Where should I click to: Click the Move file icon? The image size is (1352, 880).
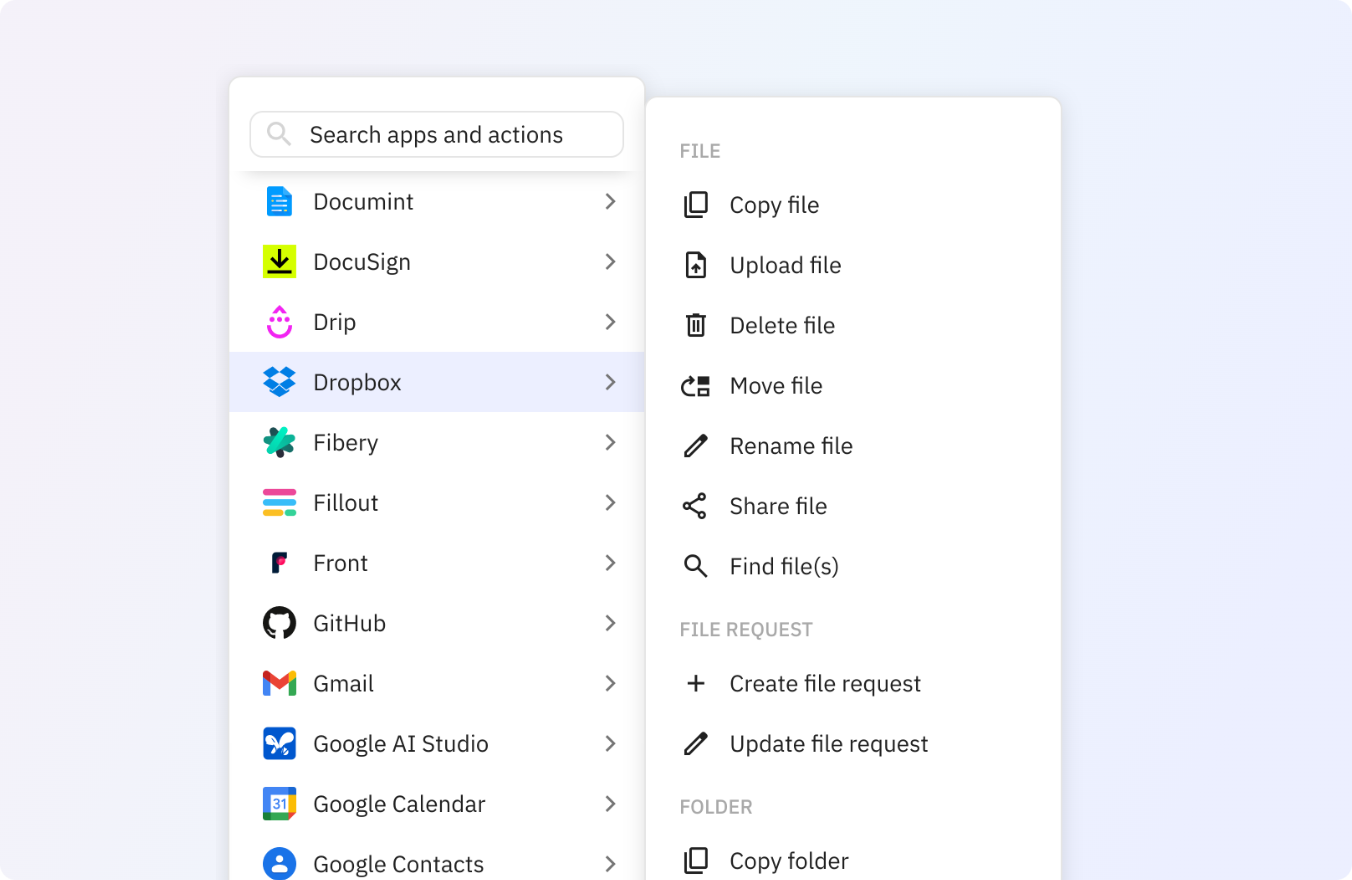click(695, 386)
